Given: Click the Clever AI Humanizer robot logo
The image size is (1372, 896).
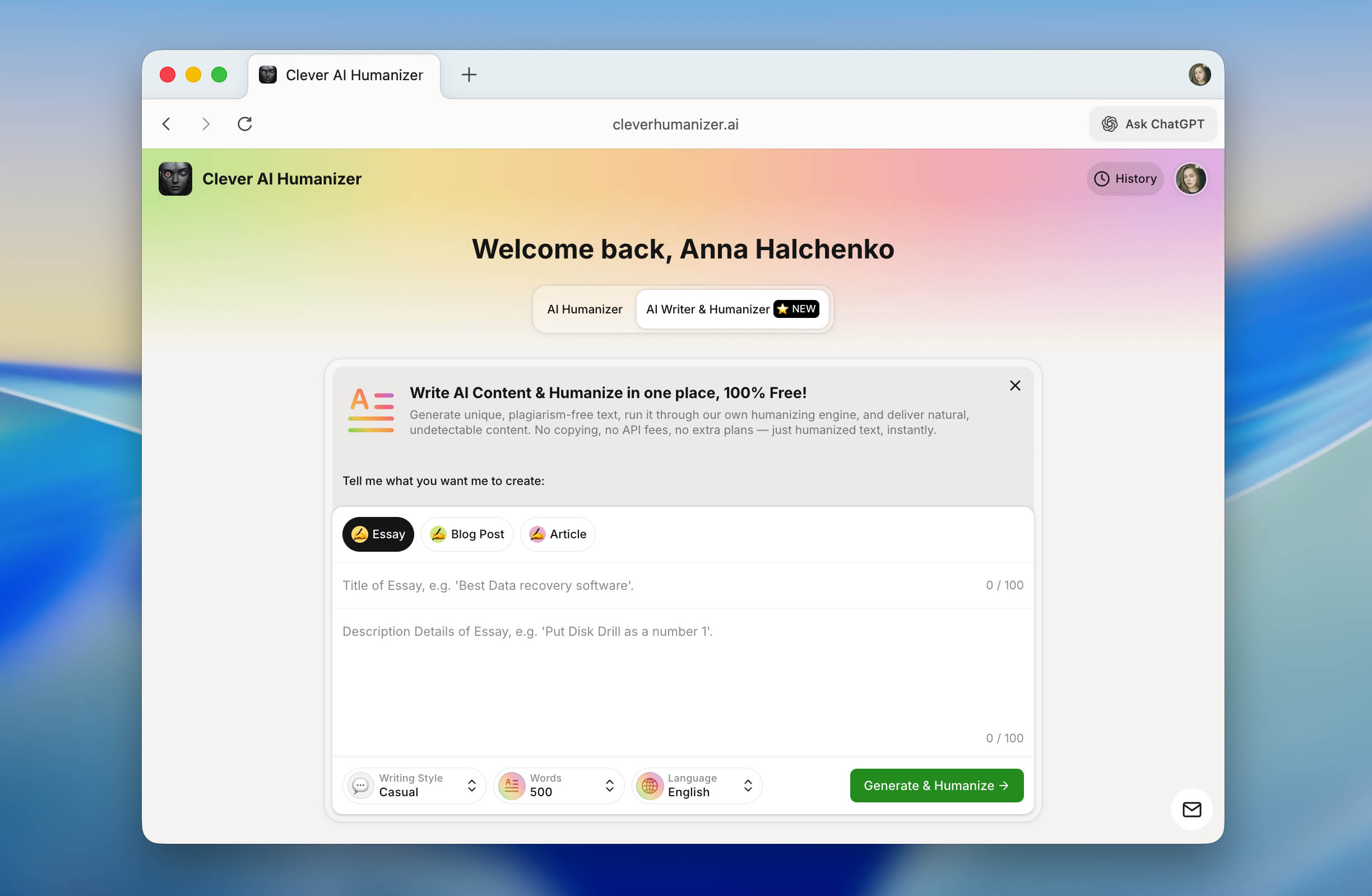Looking at the screenshot, I should pyautogui.click(x=175, y=179).
